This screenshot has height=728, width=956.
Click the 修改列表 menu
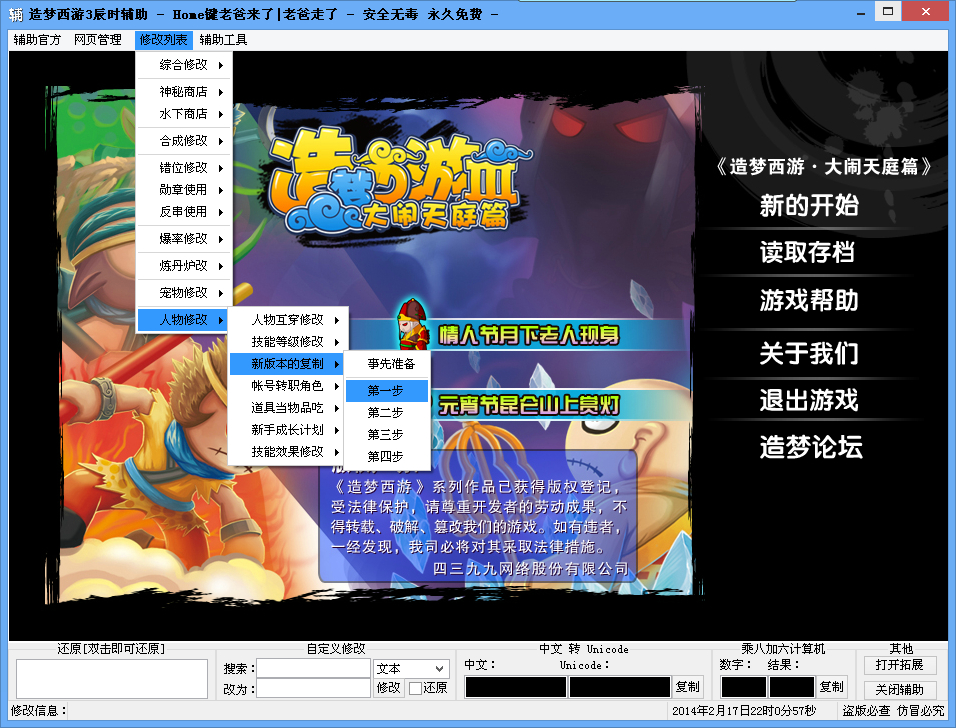pos(163,40)
